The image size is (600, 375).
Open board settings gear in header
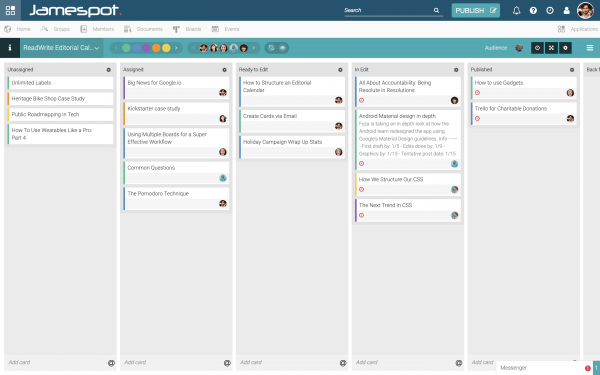pyautogui.click(x=565, y=48)
